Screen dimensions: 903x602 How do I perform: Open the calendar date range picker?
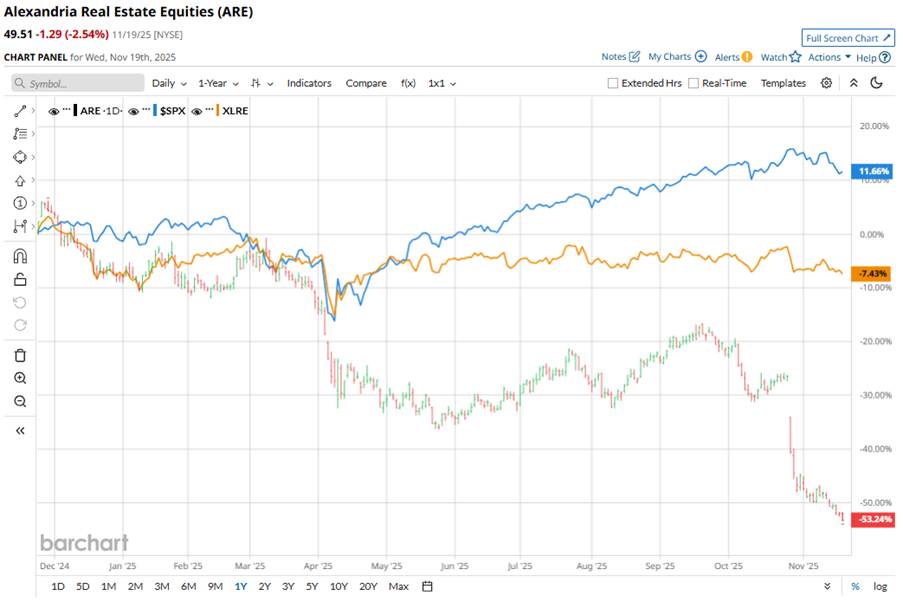coord(427,586)
